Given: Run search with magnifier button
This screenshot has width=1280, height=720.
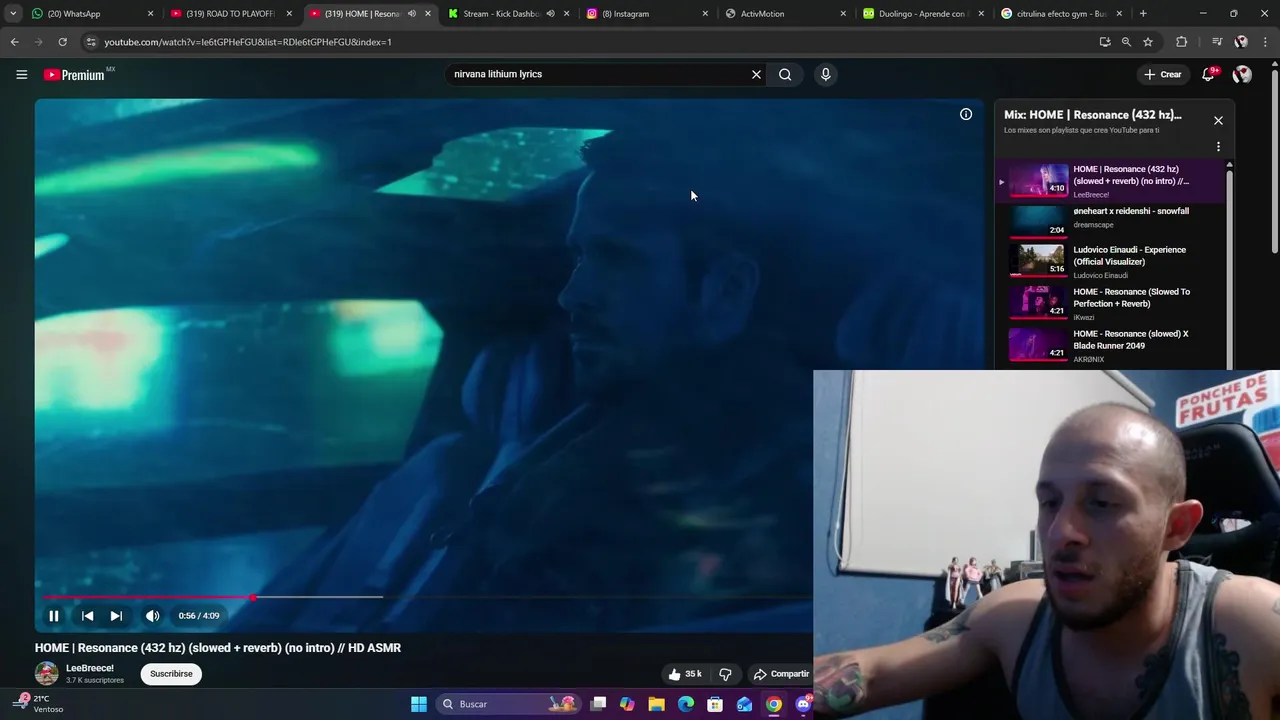Looking at the screenshot, I should coord(785,74).
